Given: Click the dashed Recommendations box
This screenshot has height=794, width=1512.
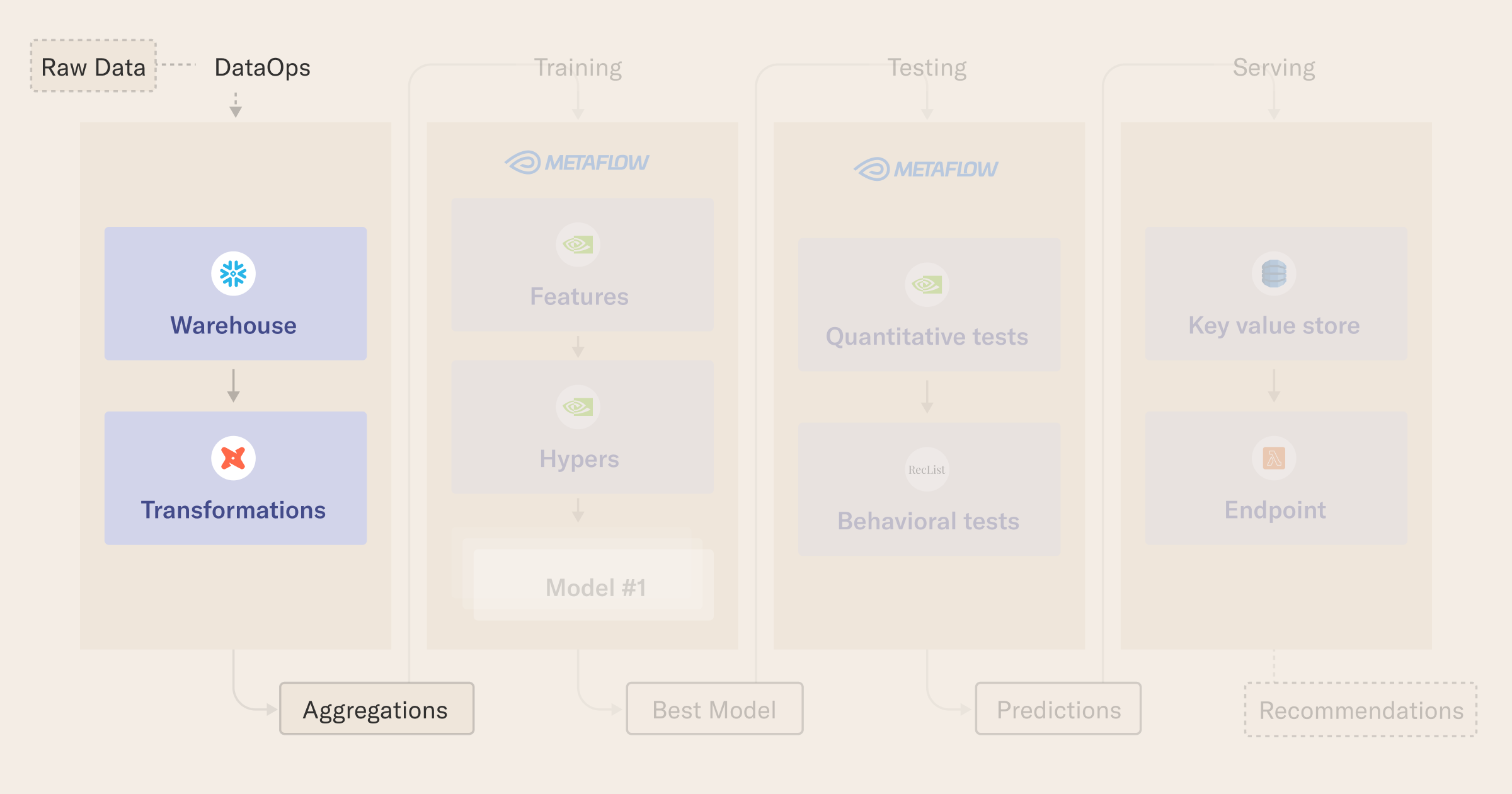Looking at the screenshot, I should (x=1361, y=710).
